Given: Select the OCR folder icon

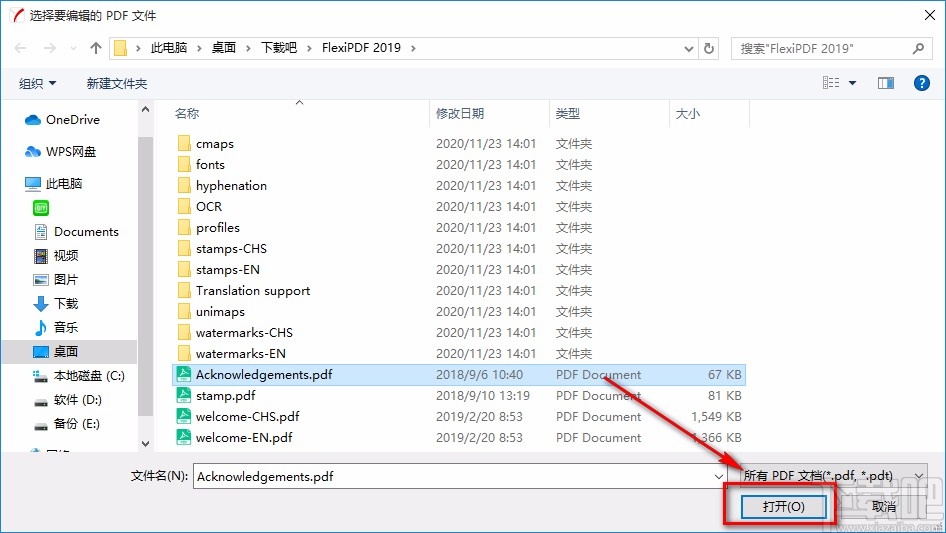Looking at the screenshot, I should click(x=184, y=206).
